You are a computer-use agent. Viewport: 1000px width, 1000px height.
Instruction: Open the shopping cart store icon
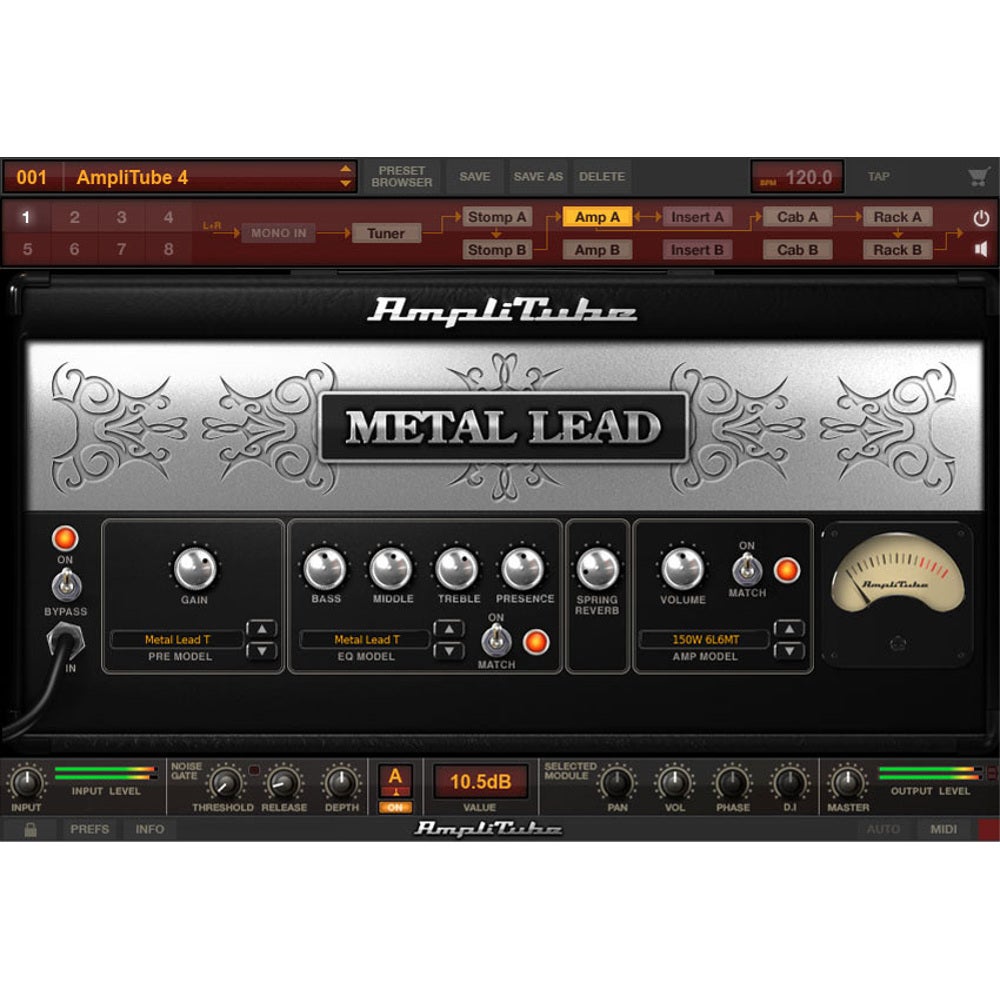[x=978, y=177]
